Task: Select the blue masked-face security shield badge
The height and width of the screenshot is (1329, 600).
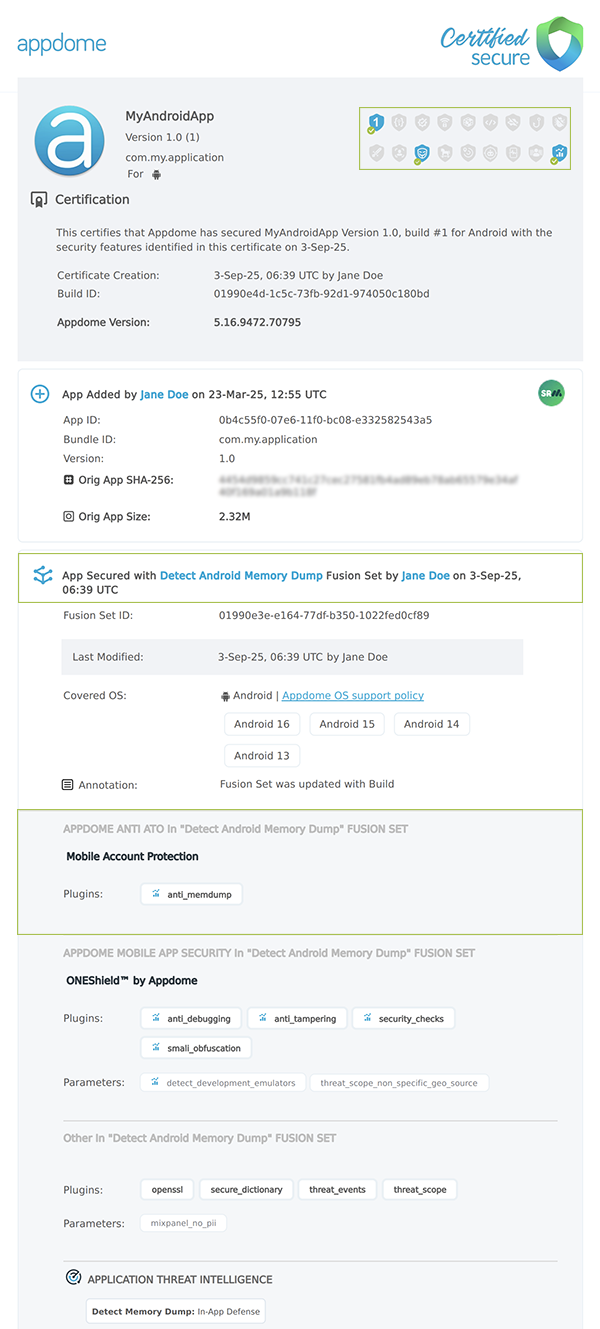Action: [420, 151]
